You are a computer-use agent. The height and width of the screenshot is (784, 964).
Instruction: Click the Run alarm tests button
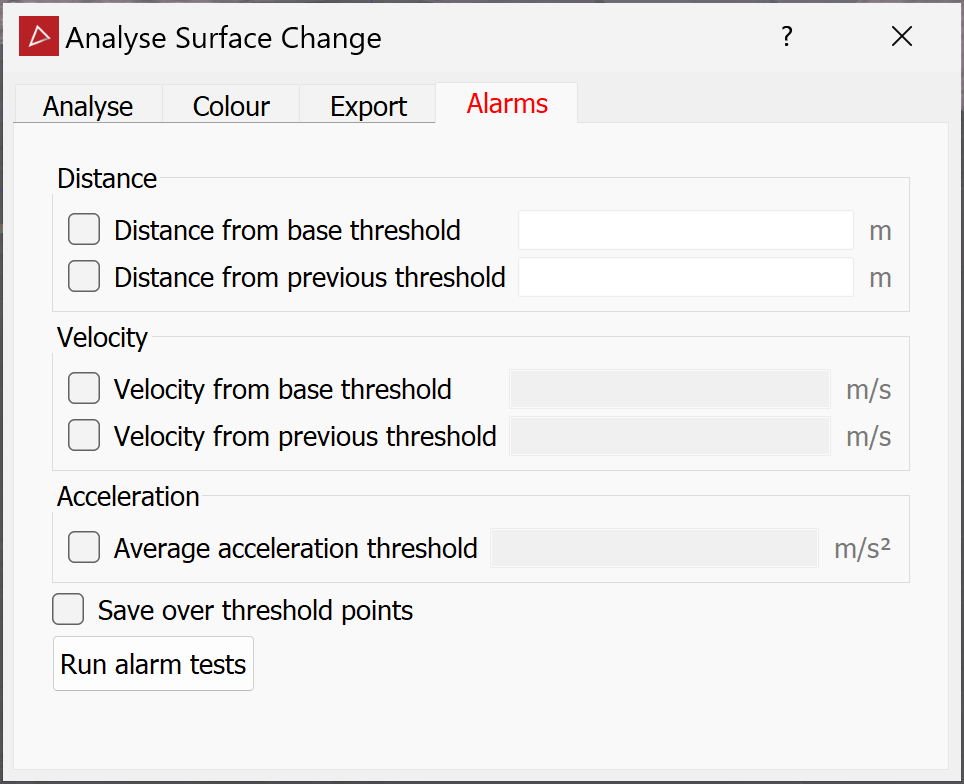tap(154, 663)
